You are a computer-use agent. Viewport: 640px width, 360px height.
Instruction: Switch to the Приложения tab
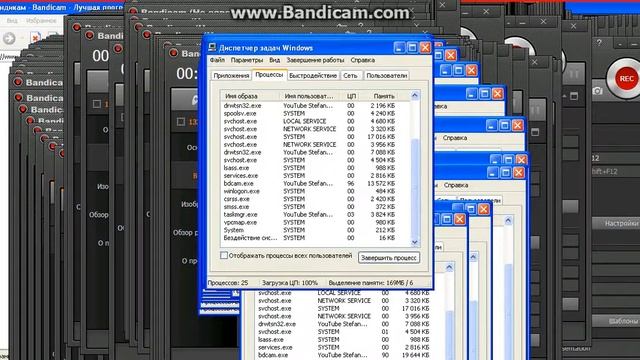click(231, 76)
